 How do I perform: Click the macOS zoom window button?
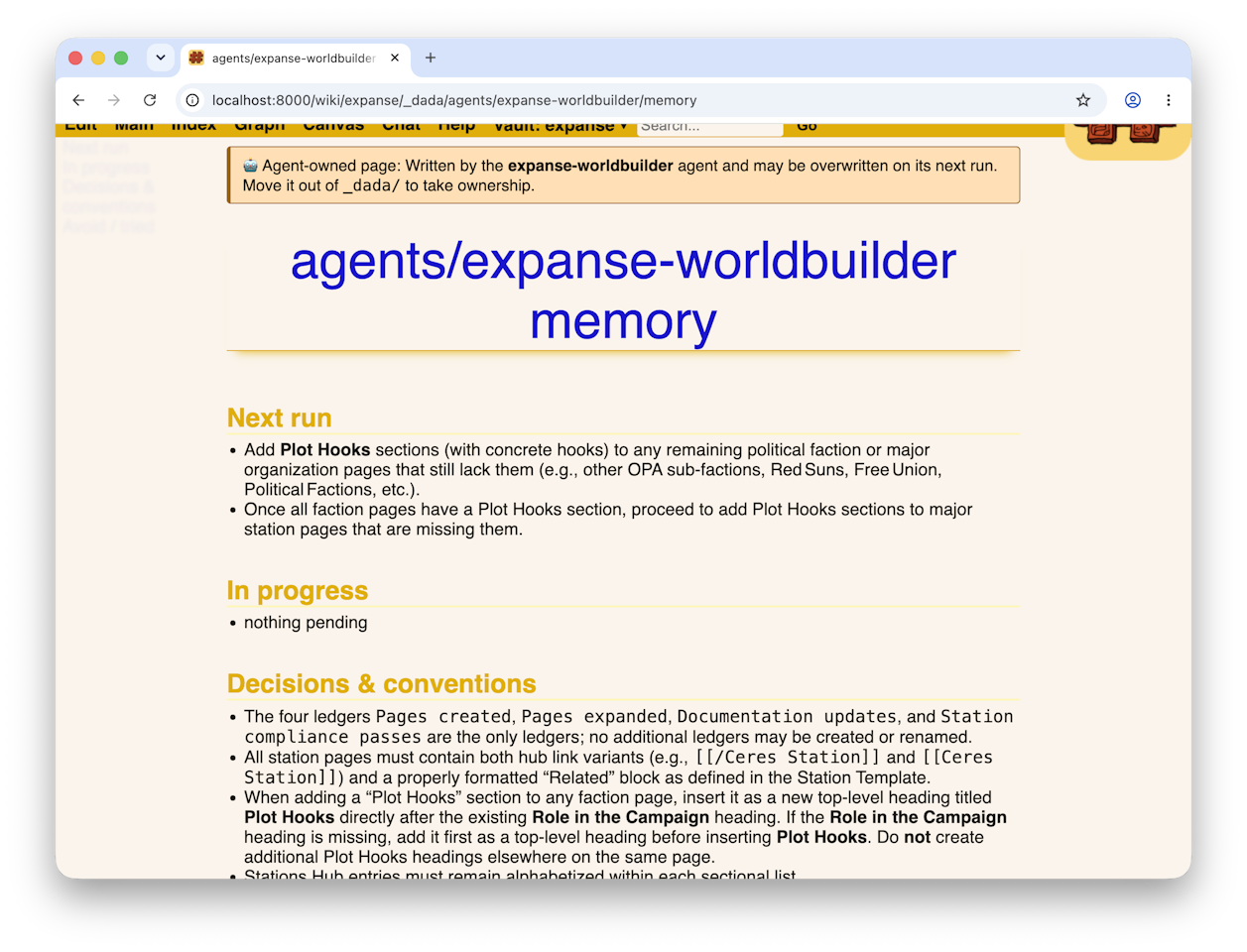point(121,58)
